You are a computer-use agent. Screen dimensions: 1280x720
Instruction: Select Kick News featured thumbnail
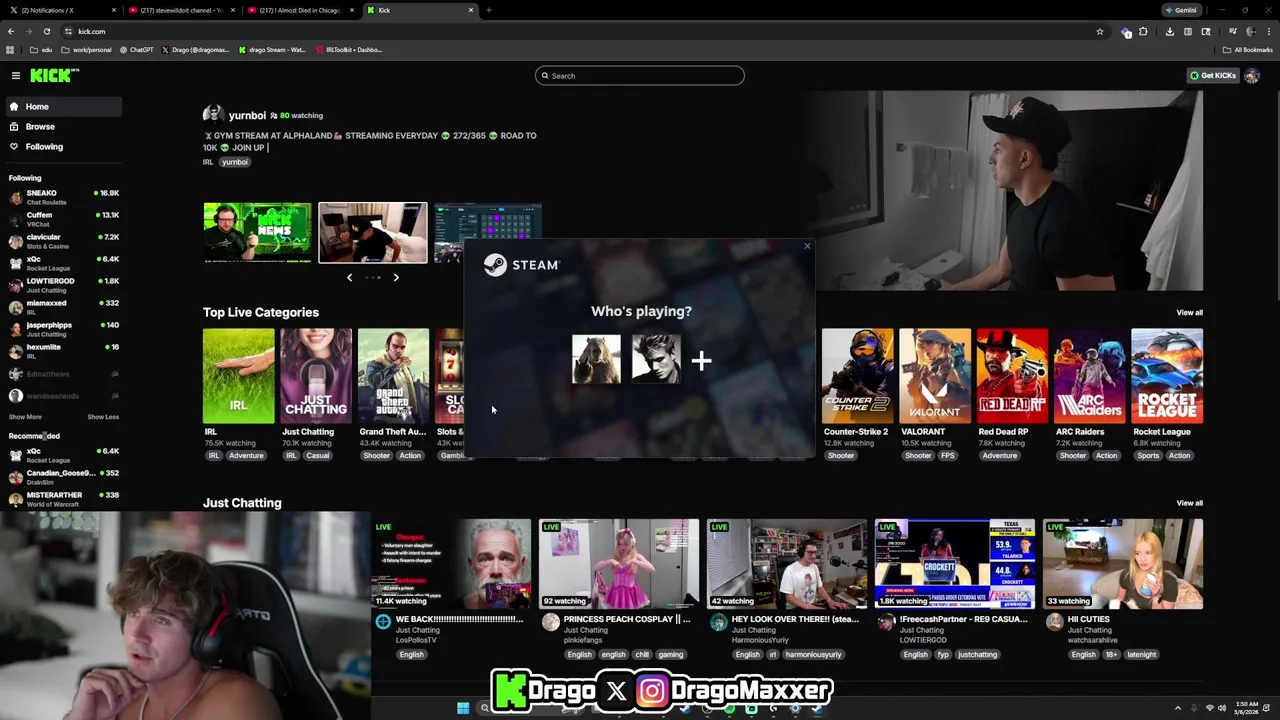(257, 233)
